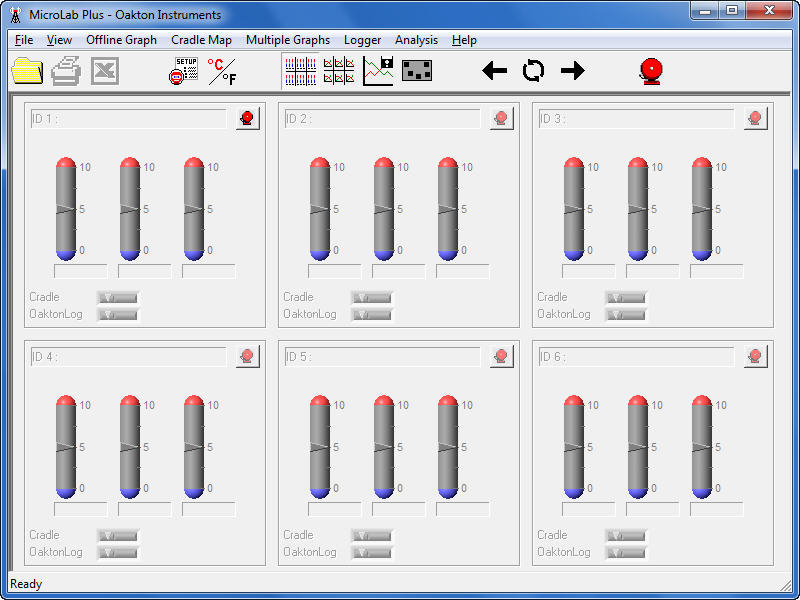Click the value box under ID 3 third gauge
800x600 pixels.
tap(717, 271)
